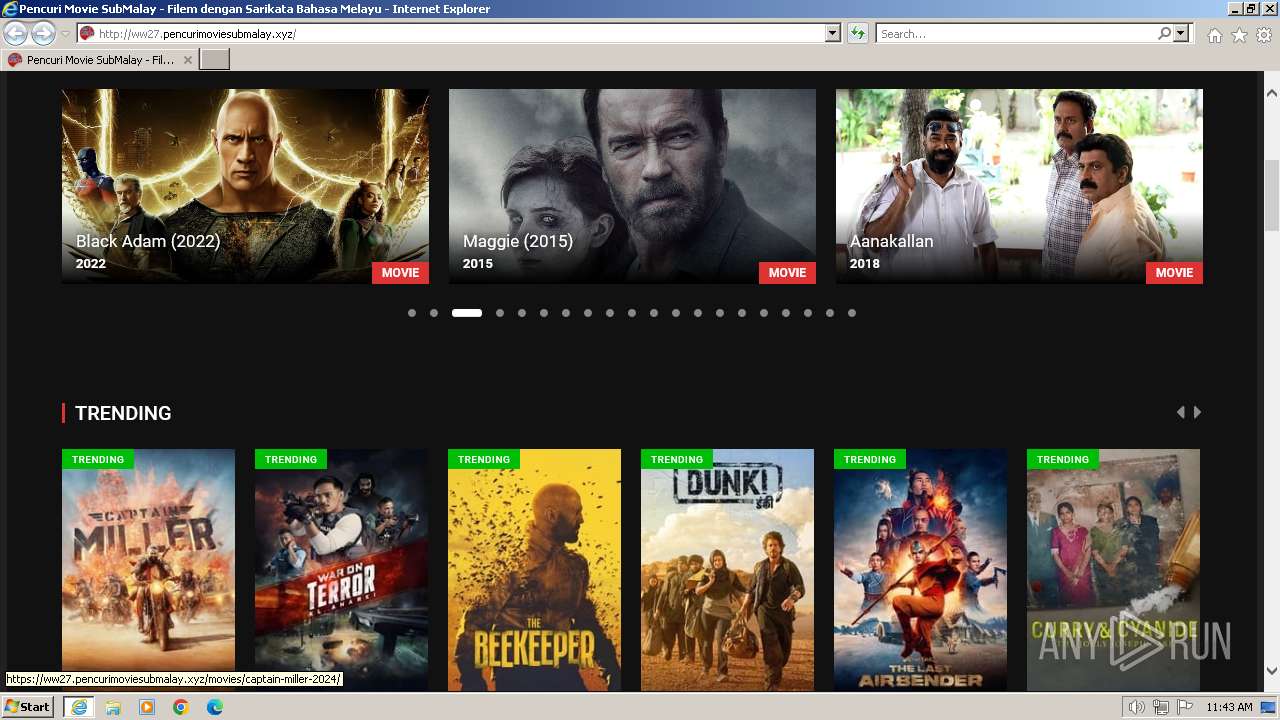Open Internet Explorer from the taskbar
The height and width of the screenshot is (720, 1280).
point(78,707)
